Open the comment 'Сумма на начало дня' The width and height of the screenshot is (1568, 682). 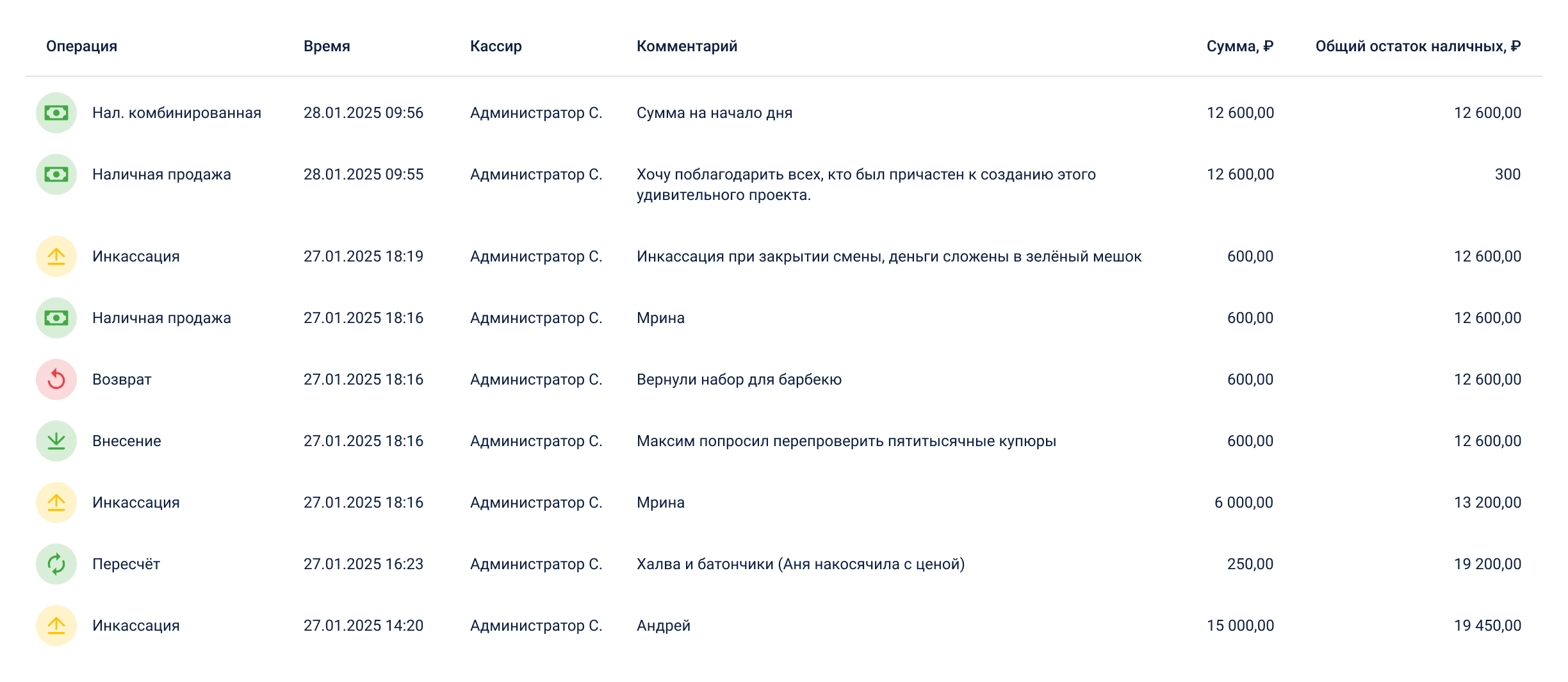[x=714, y=113]
